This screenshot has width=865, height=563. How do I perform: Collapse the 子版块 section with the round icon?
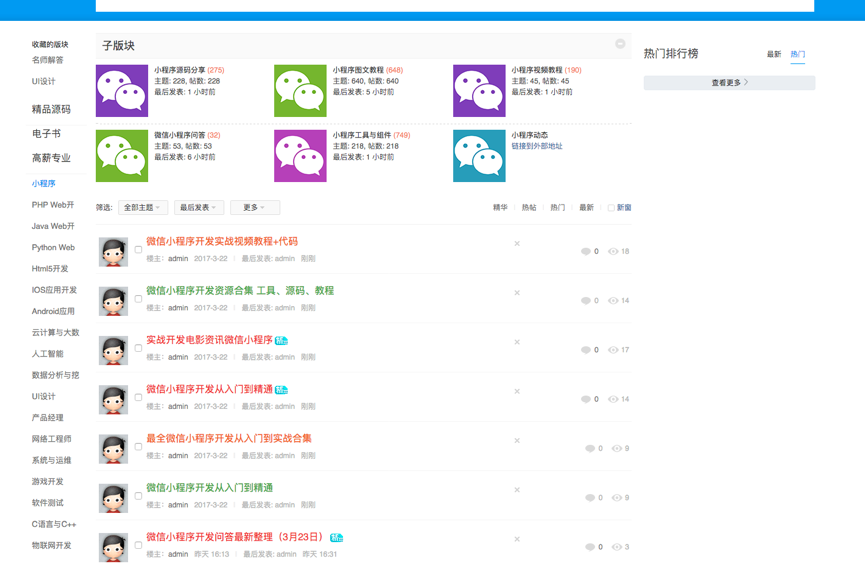pos(620,44)
